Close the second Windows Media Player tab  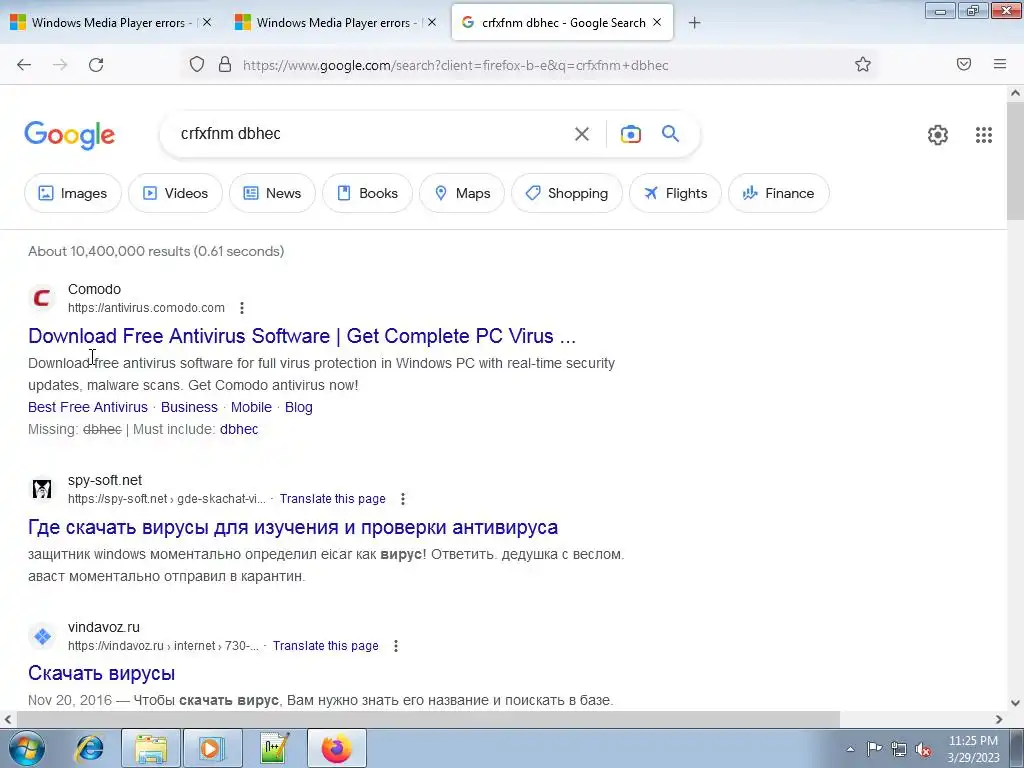(x=432, y=22)
